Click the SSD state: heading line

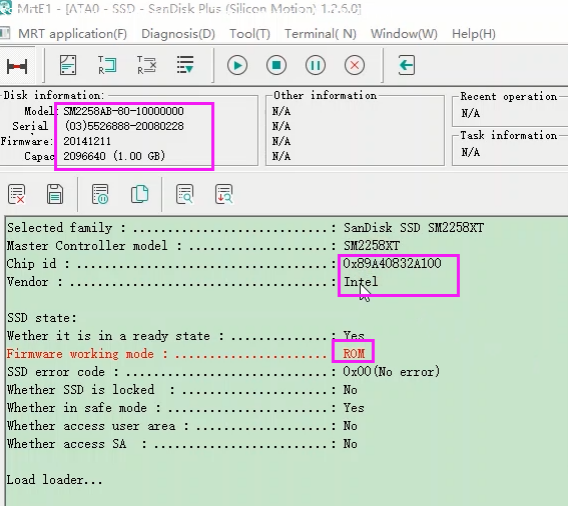click(42, 318)
